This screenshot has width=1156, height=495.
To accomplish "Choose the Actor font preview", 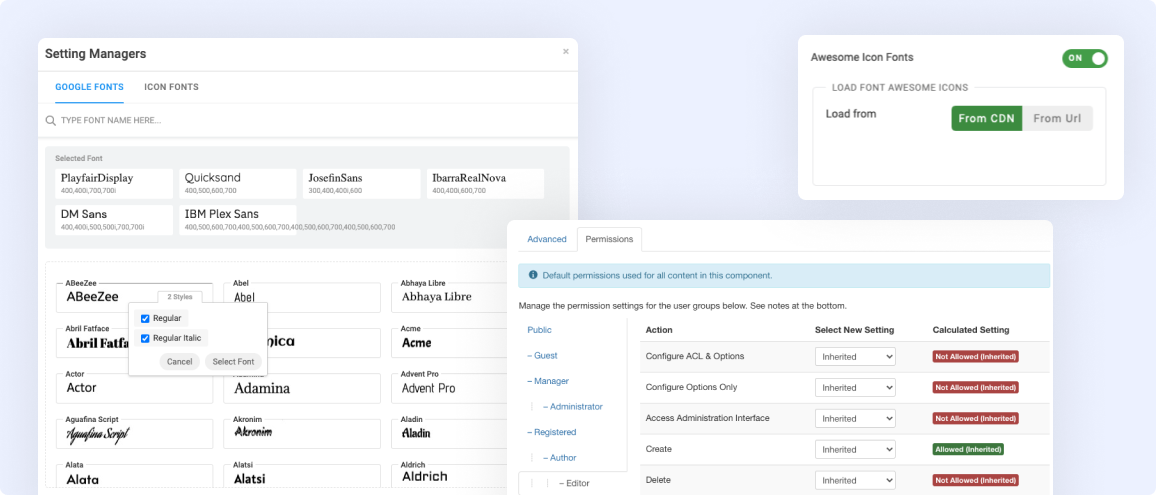I will point(134,388).
